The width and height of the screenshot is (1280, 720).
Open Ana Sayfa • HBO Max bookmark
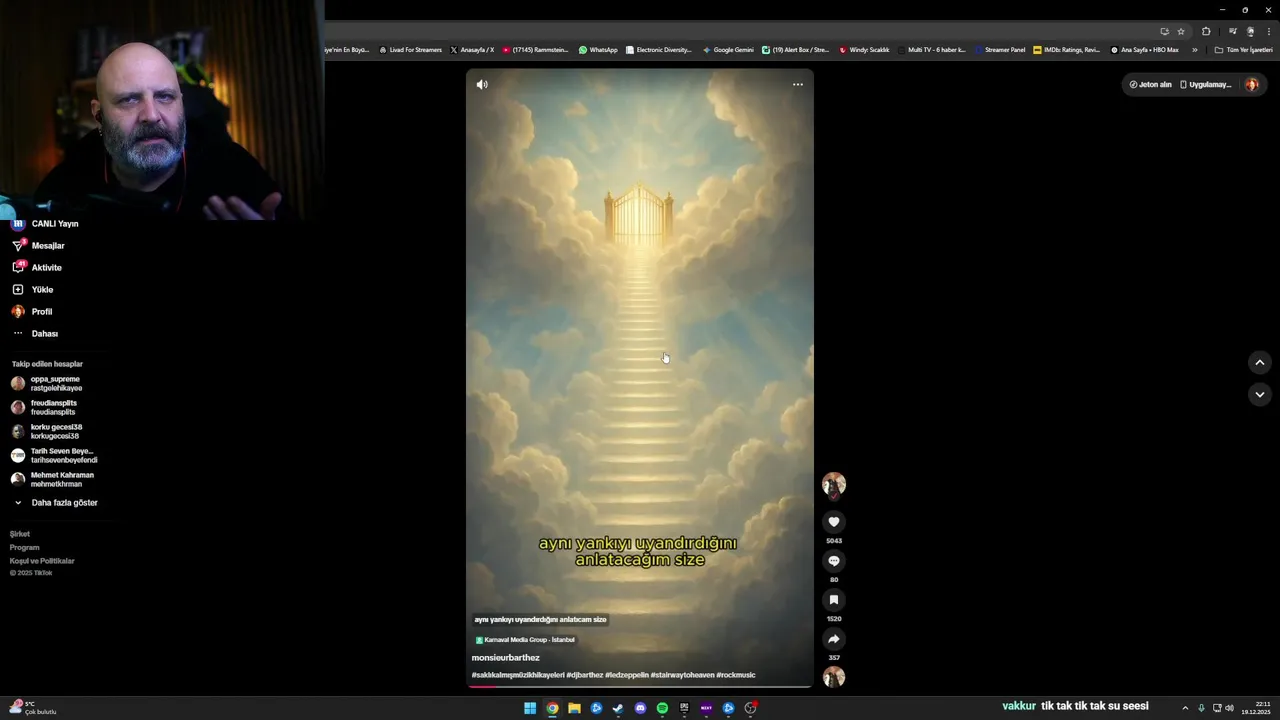[x=1145, y=50]
